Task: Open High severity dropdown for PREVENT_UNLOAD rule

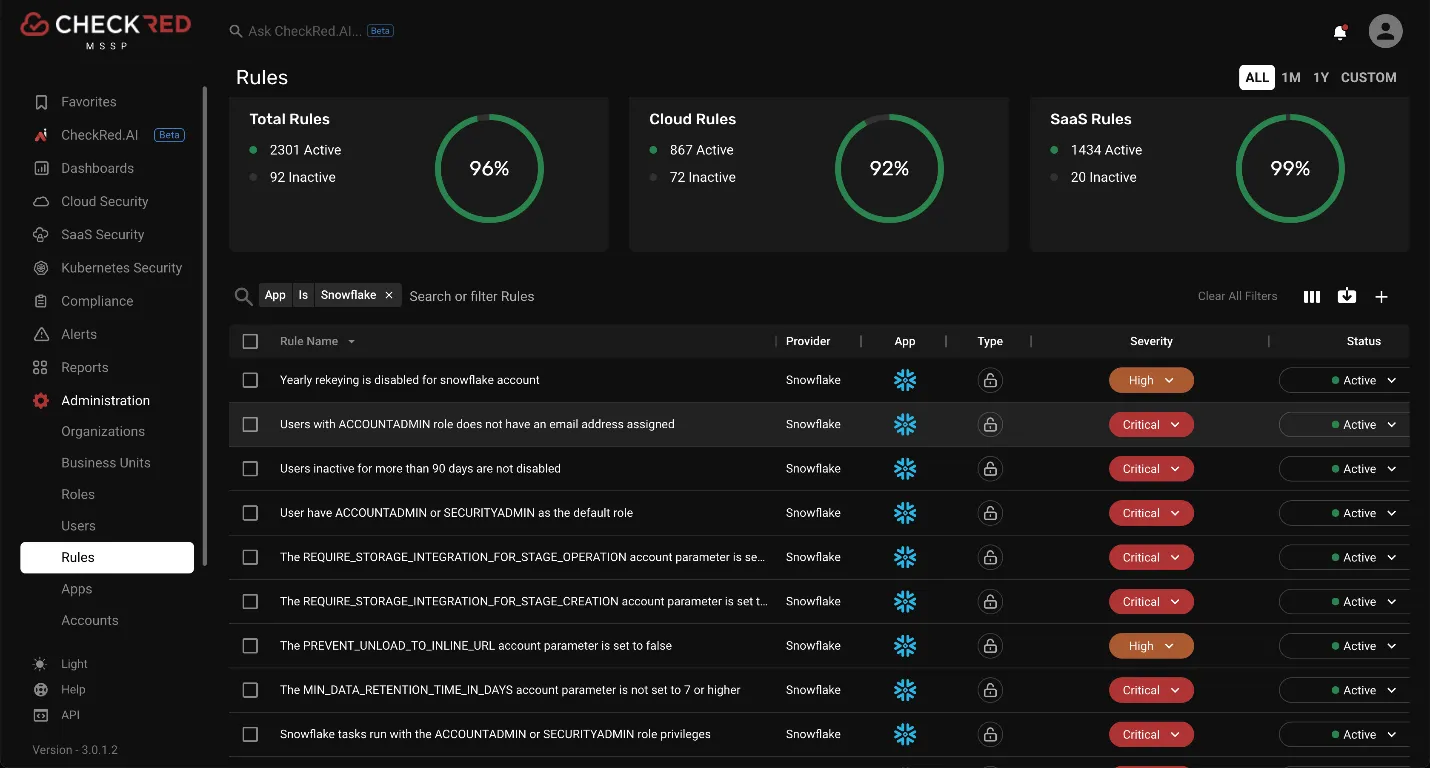Action: pos(1151,646)
